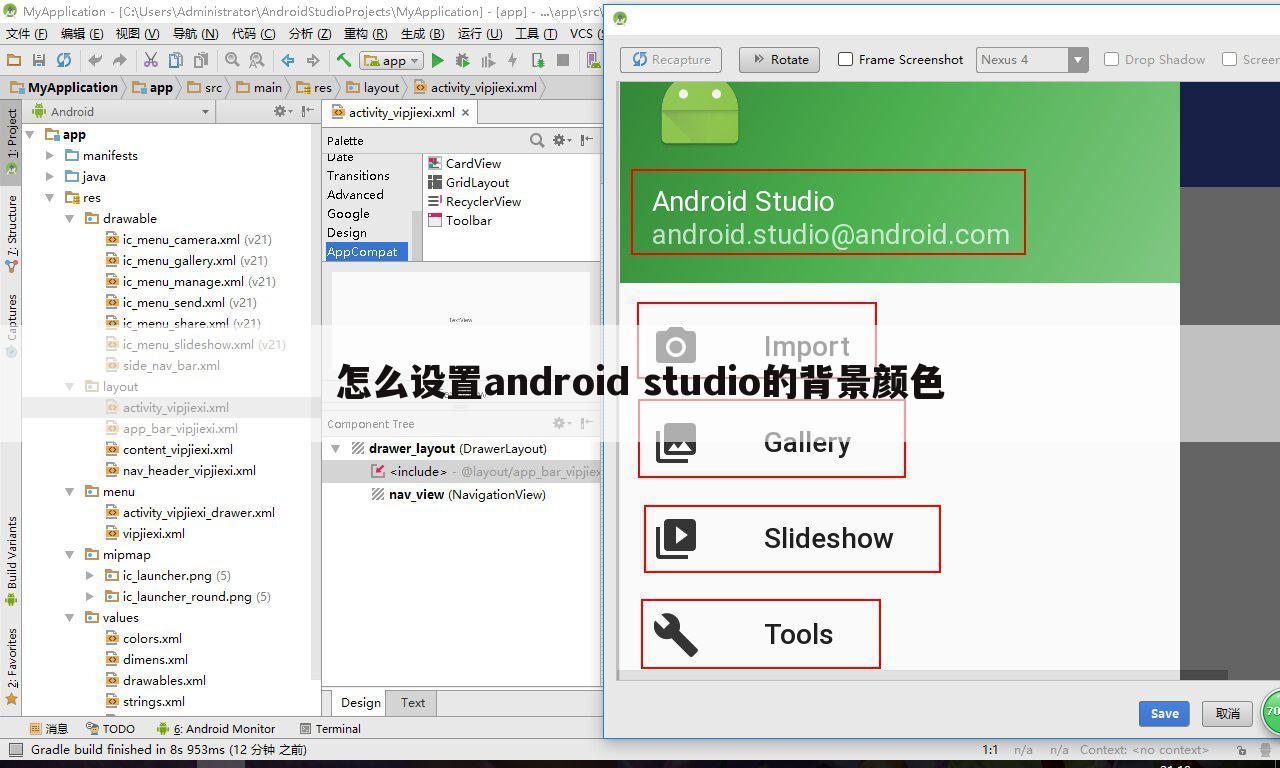Select nav_header_vipjiexi.xml file
This screenshot has height=768, width=1280.
pos(180,470)
